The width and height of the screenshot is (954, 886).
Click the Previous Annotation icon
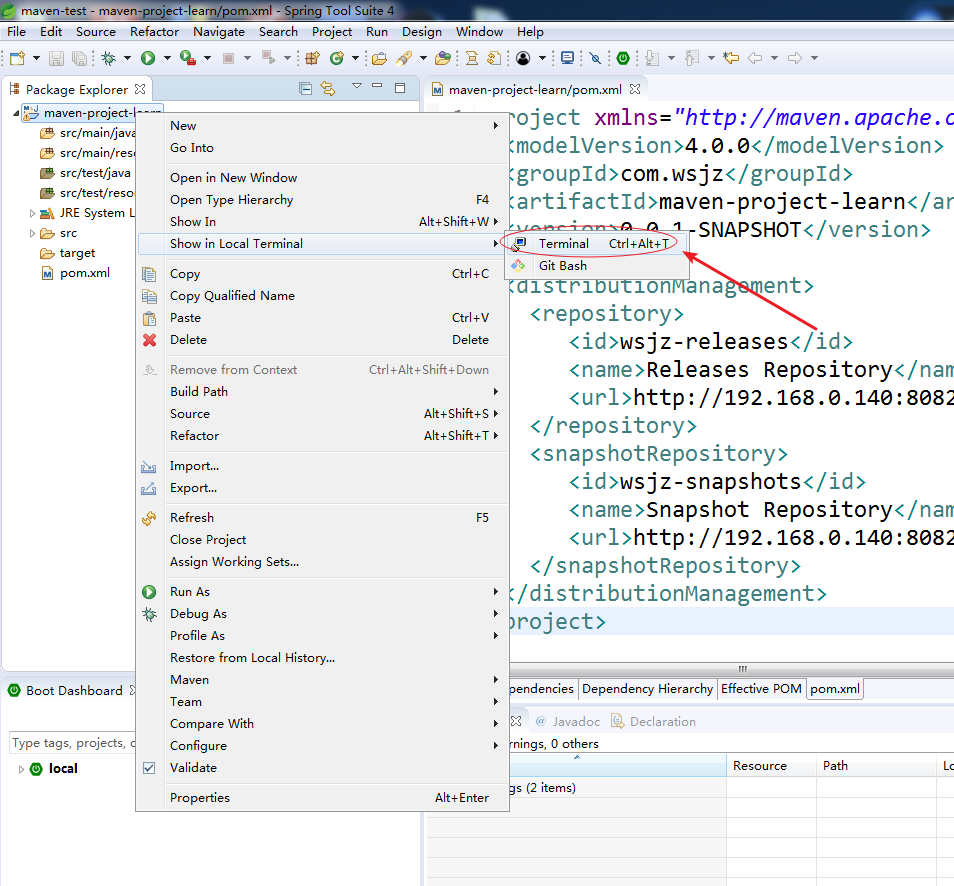pyautogui.click(x=692, y=58)
